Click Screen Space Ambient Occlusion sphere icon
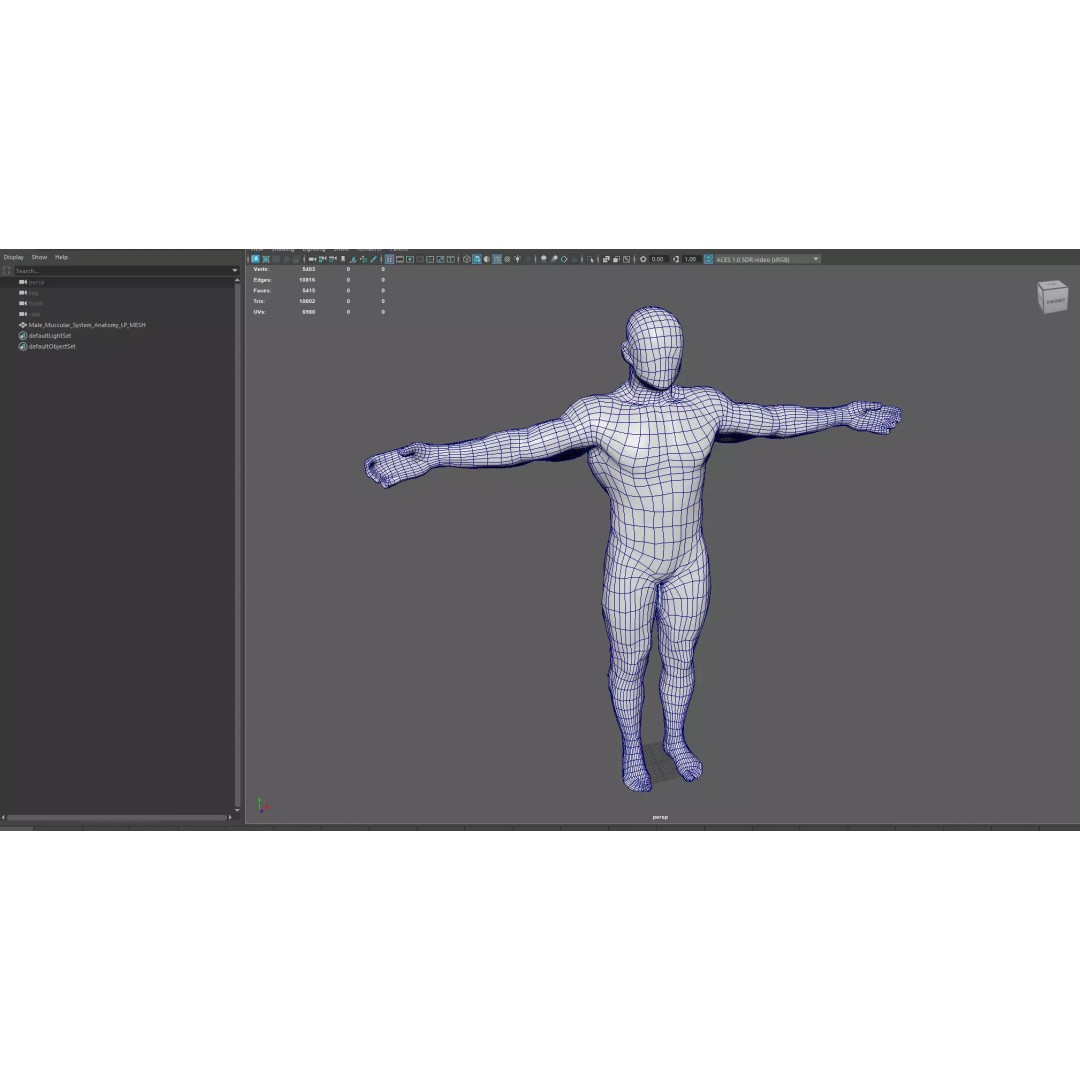This screenshot has height=1080, width=1080. tap(543, 259)
